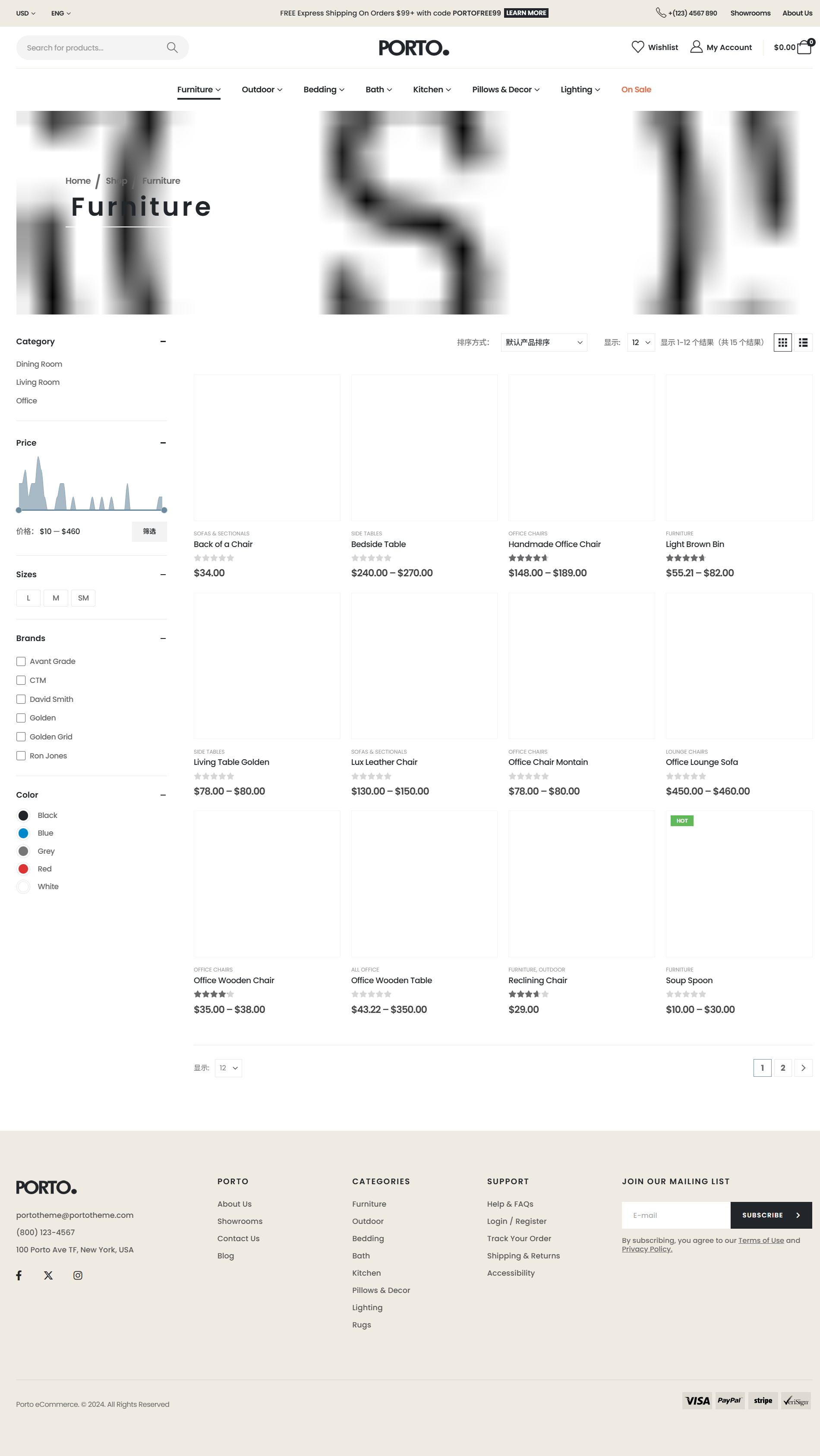Open the USD currency selector

[x=25, y=13]
